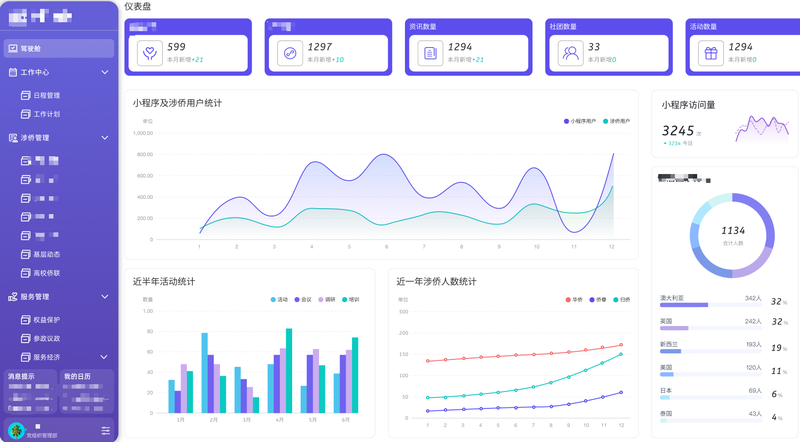Click the gift icon in 活动数量 card
Viewport: 800px width, 442px height.
pyautogui.click(x=711, y=53)
